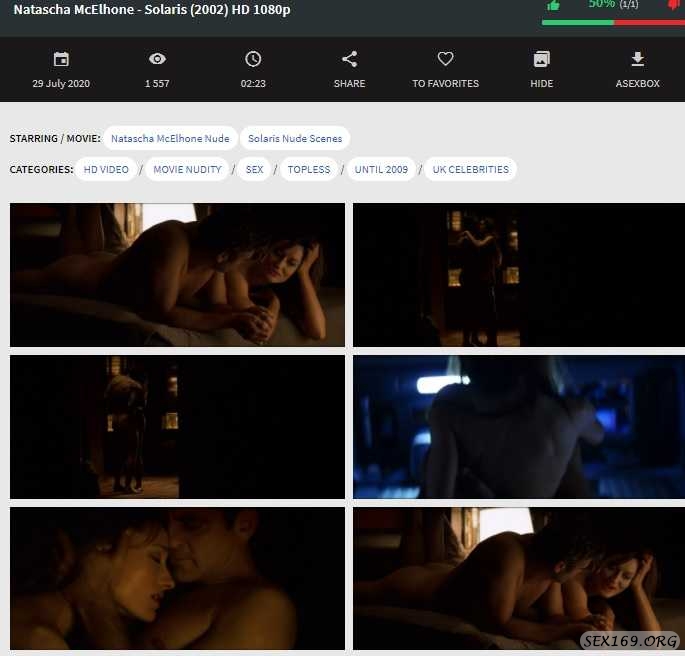The height and width of the screenshot is (656, 685).
Task: Open the close-up faces screenshot thumbnail
Action: (x=177, y=579)
